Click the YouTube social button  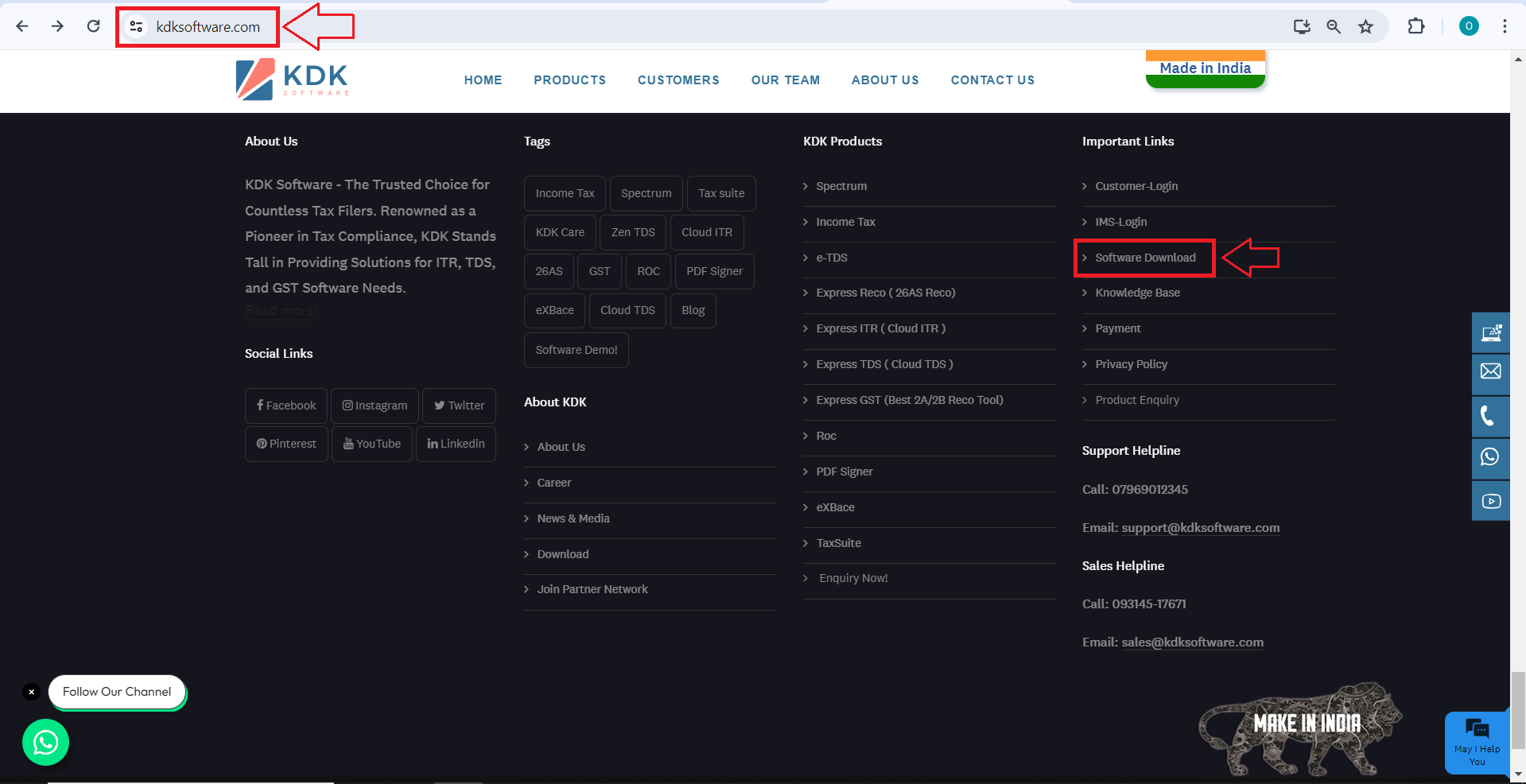[372, 444]
